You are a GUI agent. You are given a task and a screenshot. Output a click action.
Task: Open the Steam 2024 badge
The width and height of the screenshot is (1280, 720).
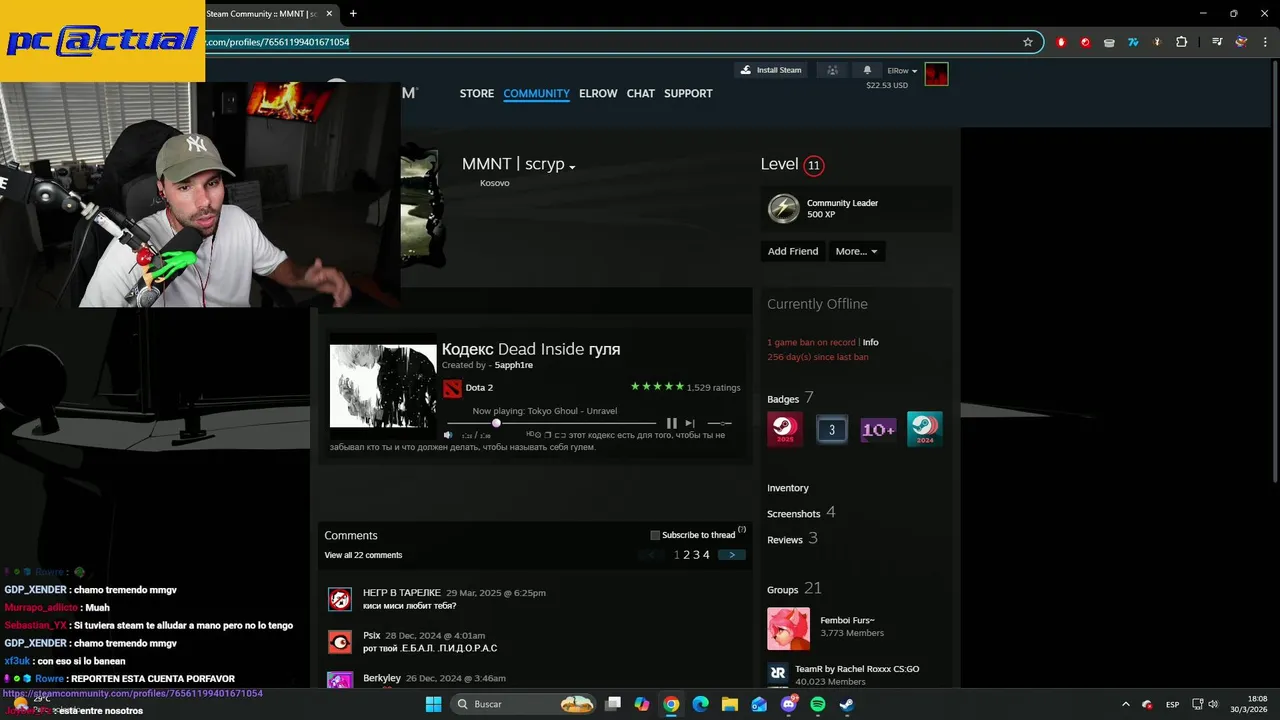point(925,429)
